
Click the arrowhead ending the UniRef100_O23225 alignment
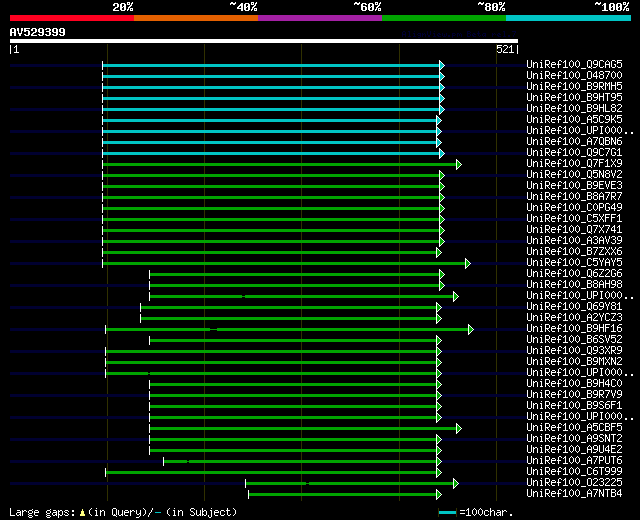point(455,483)
